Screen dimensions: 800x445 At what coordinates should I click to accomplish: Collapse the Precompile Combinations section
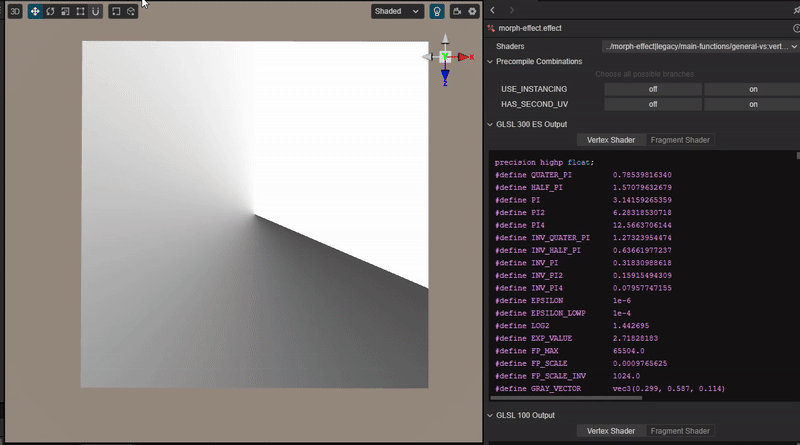(x=490, y=62)
